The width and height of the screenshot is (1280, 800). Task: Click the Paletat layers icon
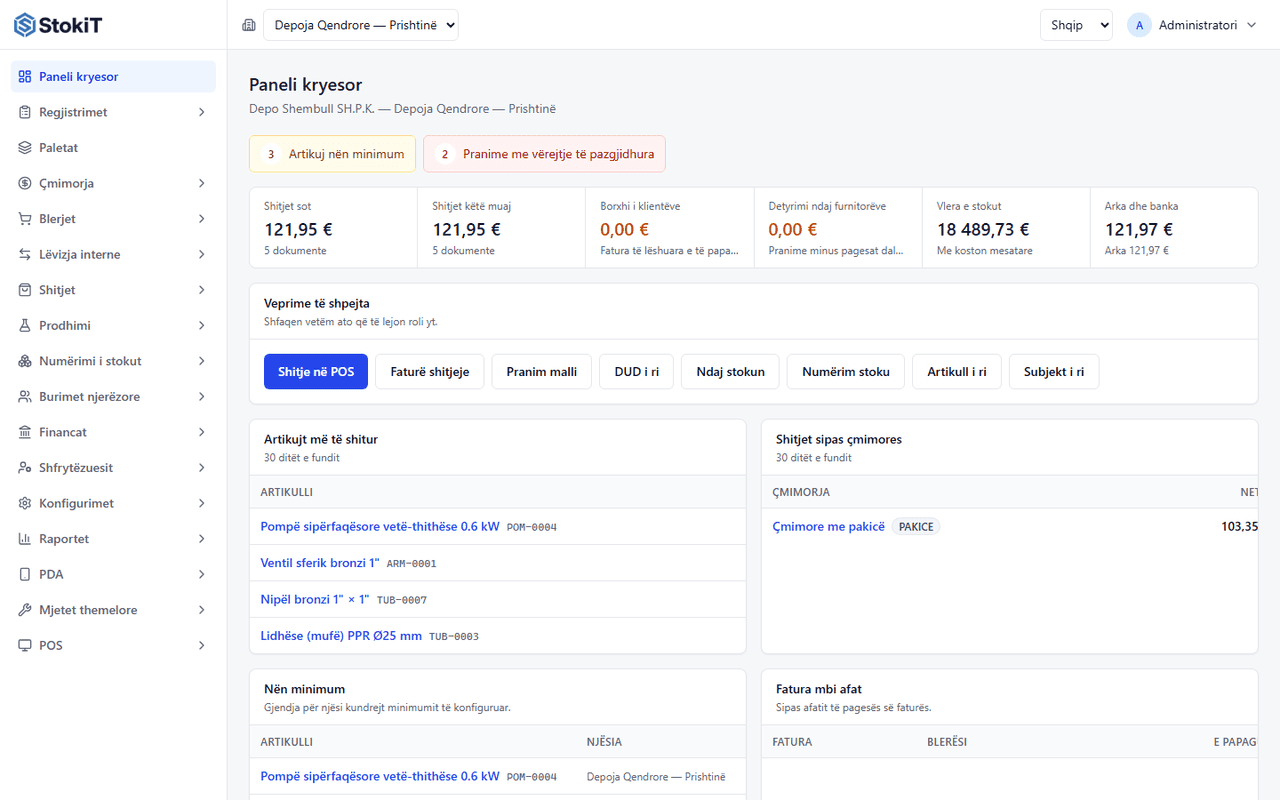point(25,148)
